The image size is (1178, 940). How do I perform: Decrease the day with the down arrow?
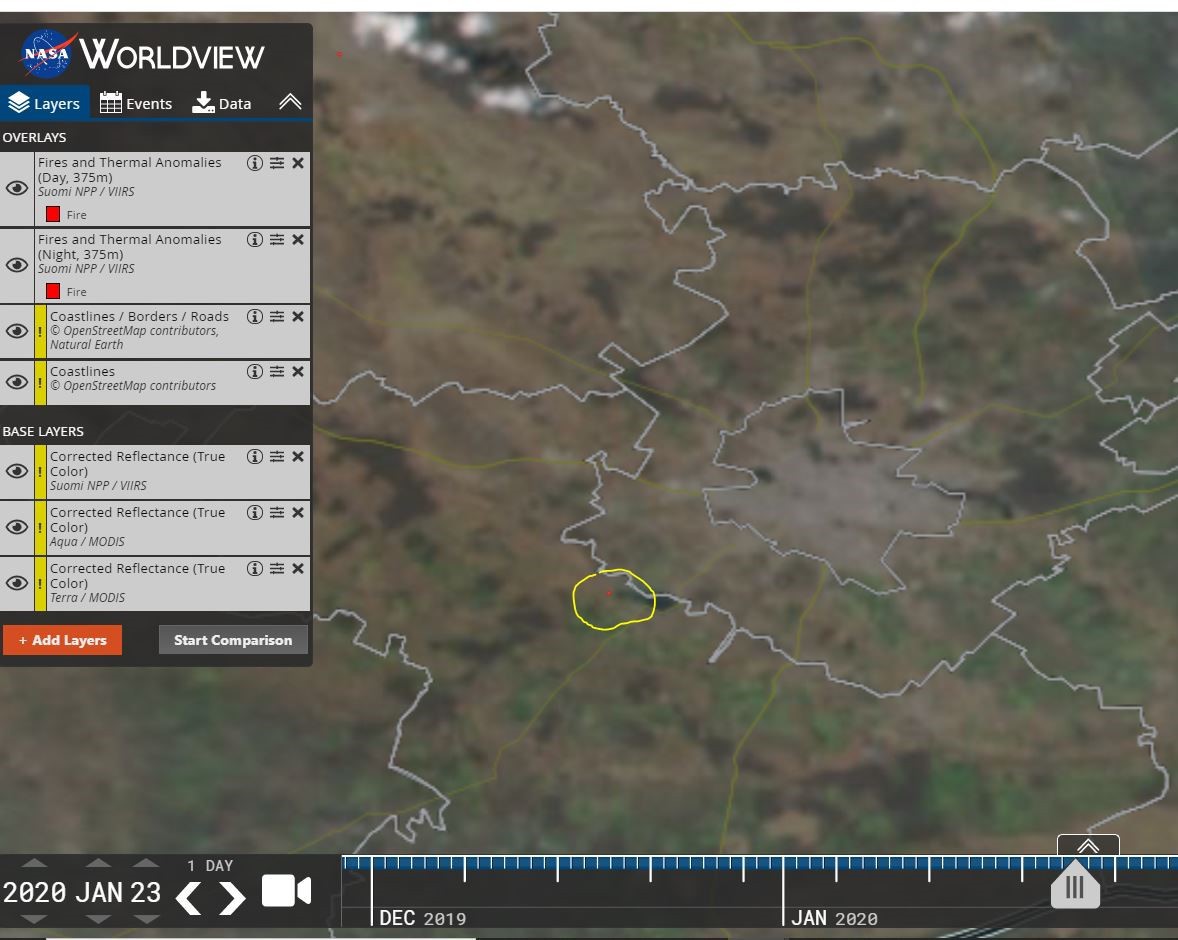146,919
